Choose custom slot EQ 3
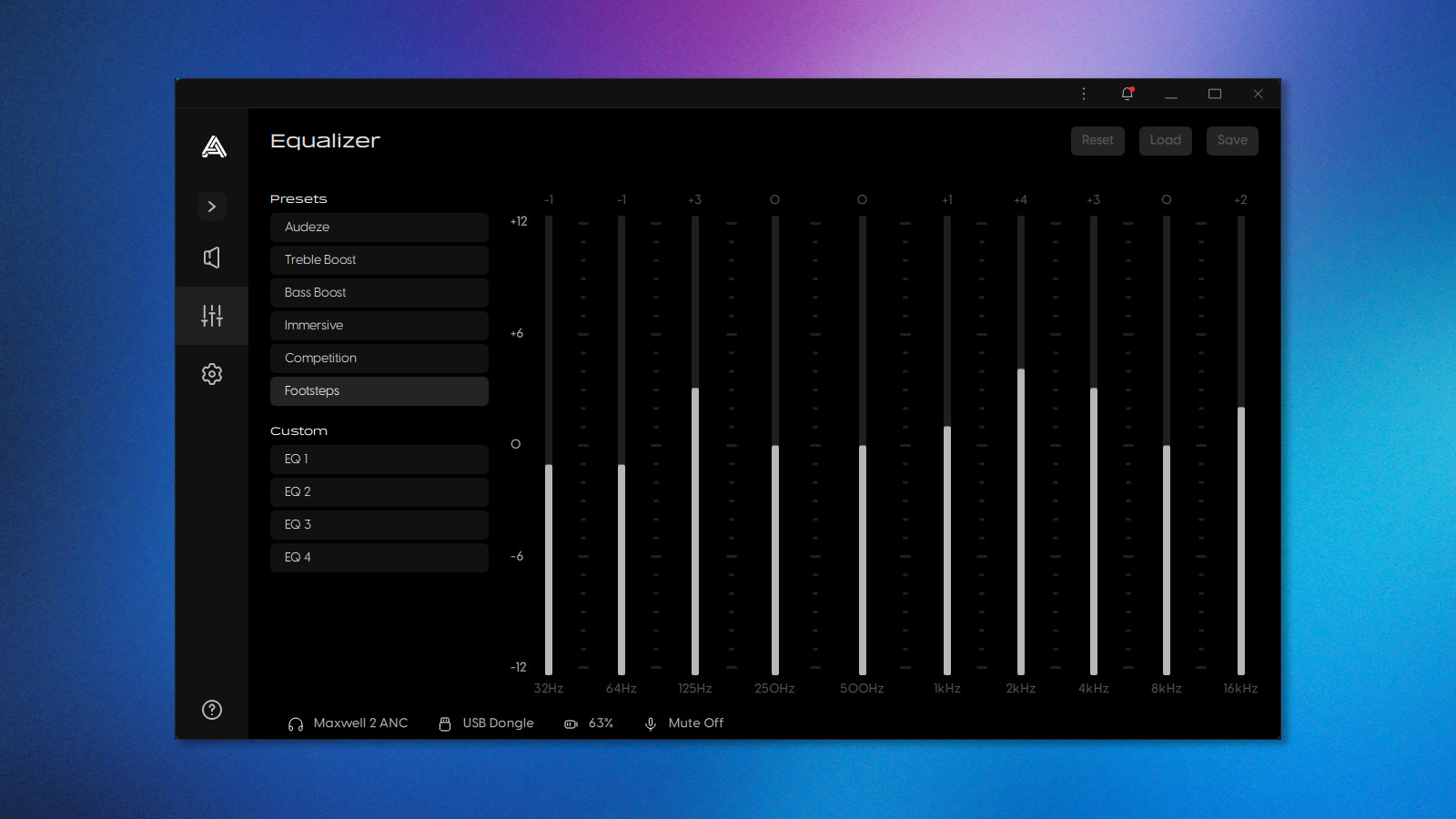The image size is (1456, 819). pos(379,525)
